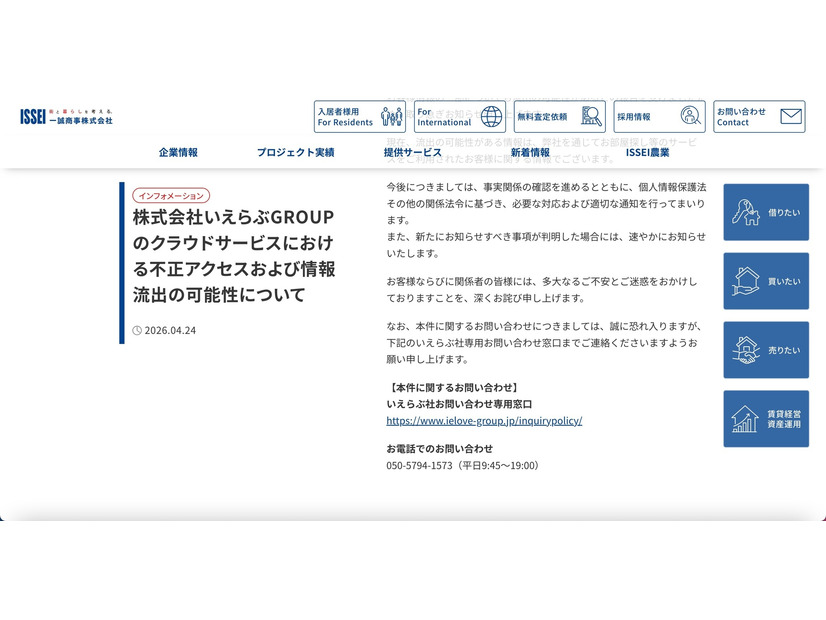Open the 売りたい side tile
Image resolution: width=826 pixels, height=620 pixels.
point(766,350)
